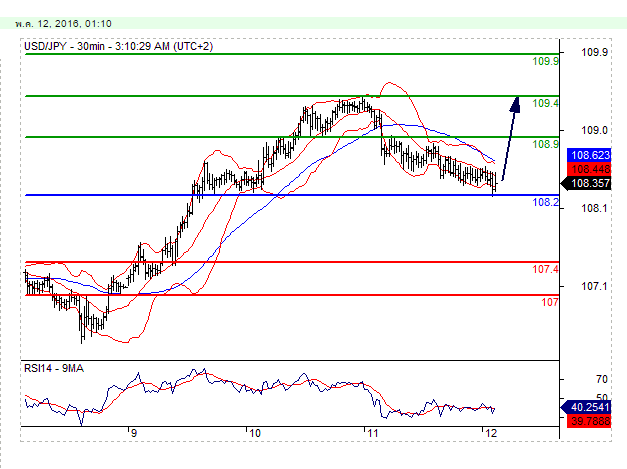
Task: Click the 70 level on the RSI axis
Action: pyautogui.click(x=601, y=379)
